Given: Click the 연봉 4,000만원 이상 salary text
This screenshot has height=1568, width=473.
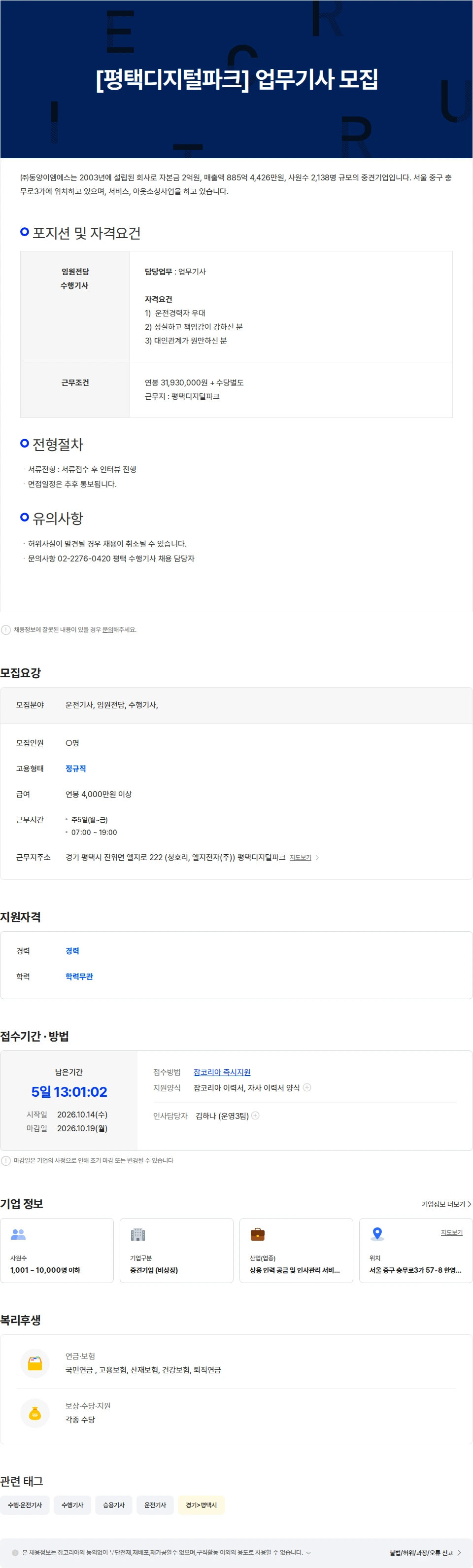Looking at the screenshot, I should [99, 794].
